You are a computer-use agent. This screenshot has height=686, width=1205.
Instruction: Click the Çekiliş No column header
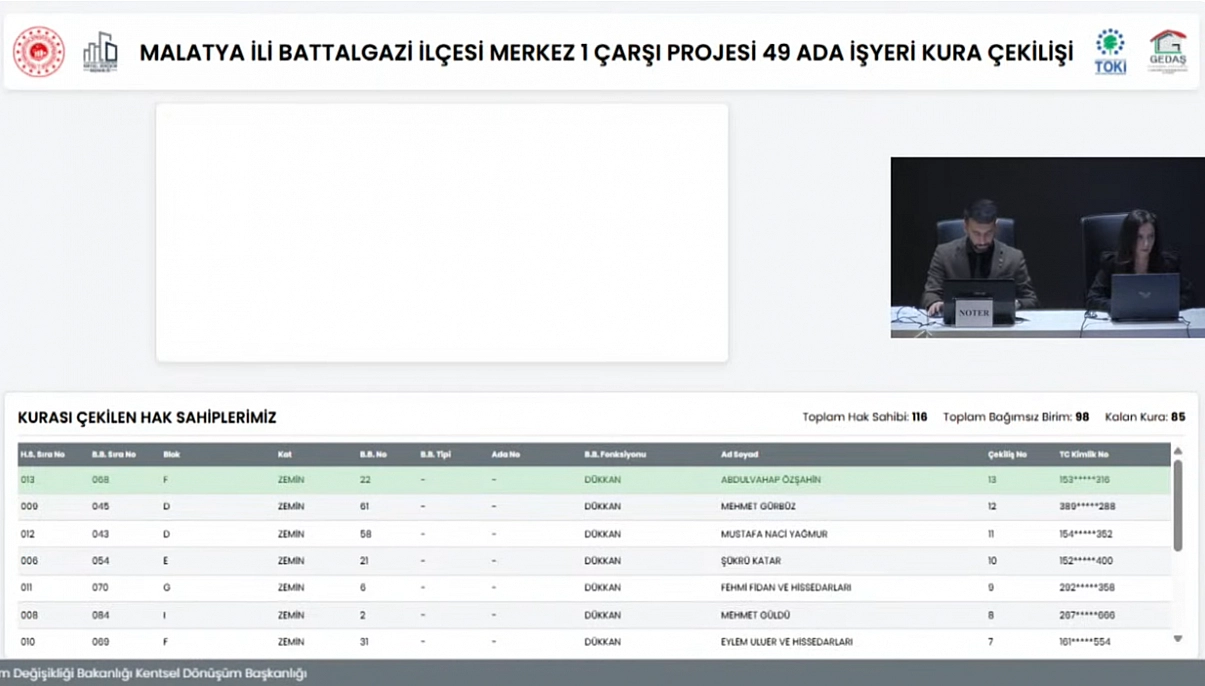1007,455
